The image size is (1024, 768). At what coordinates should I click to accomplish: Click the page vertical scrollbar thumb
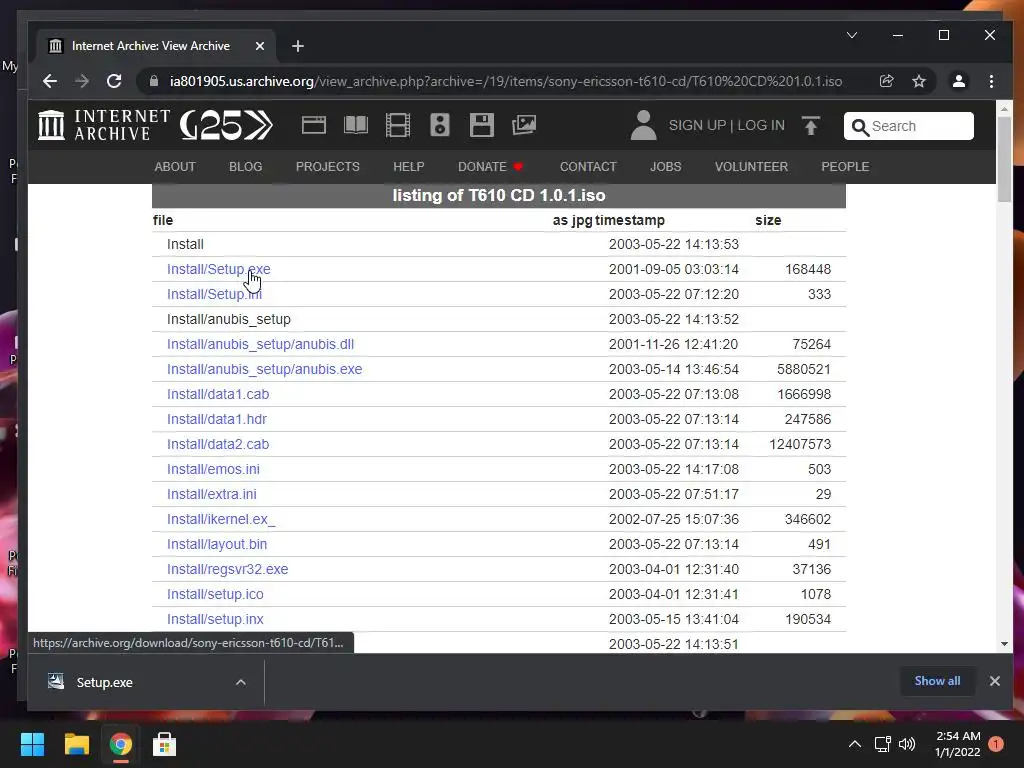coord(1004,159)
